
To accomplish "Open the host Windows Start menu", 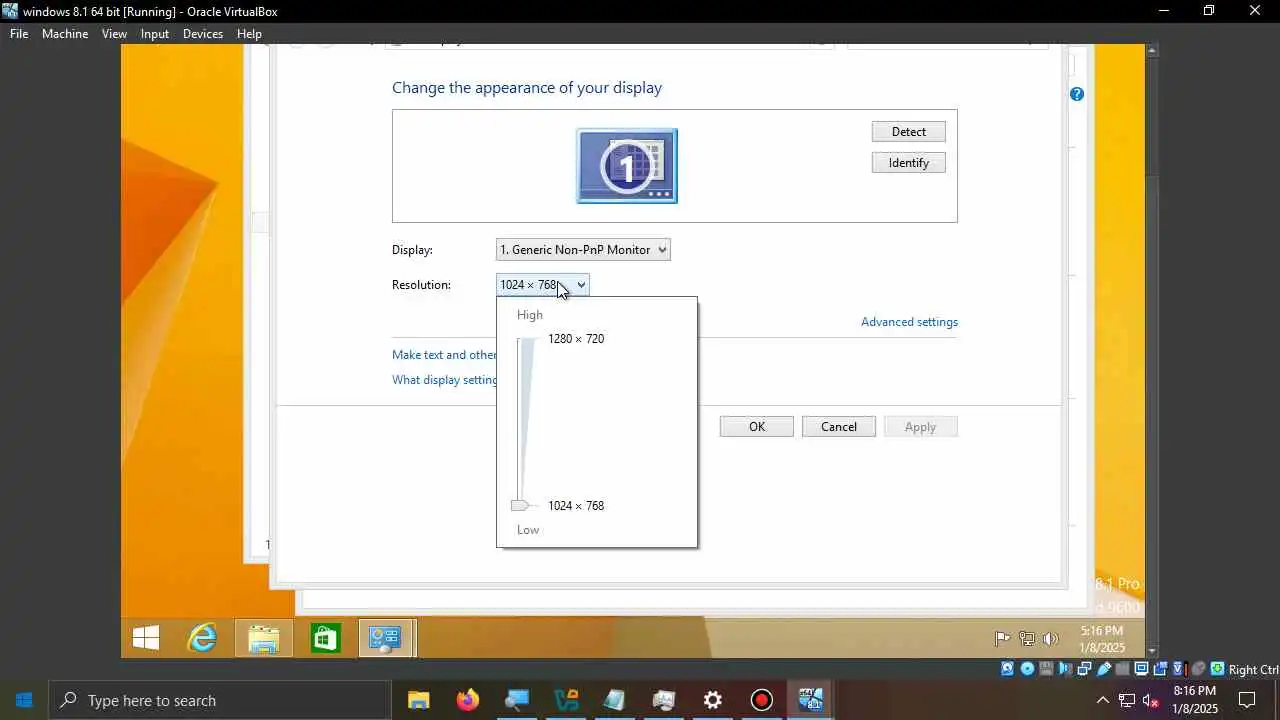I will (24, 700).
